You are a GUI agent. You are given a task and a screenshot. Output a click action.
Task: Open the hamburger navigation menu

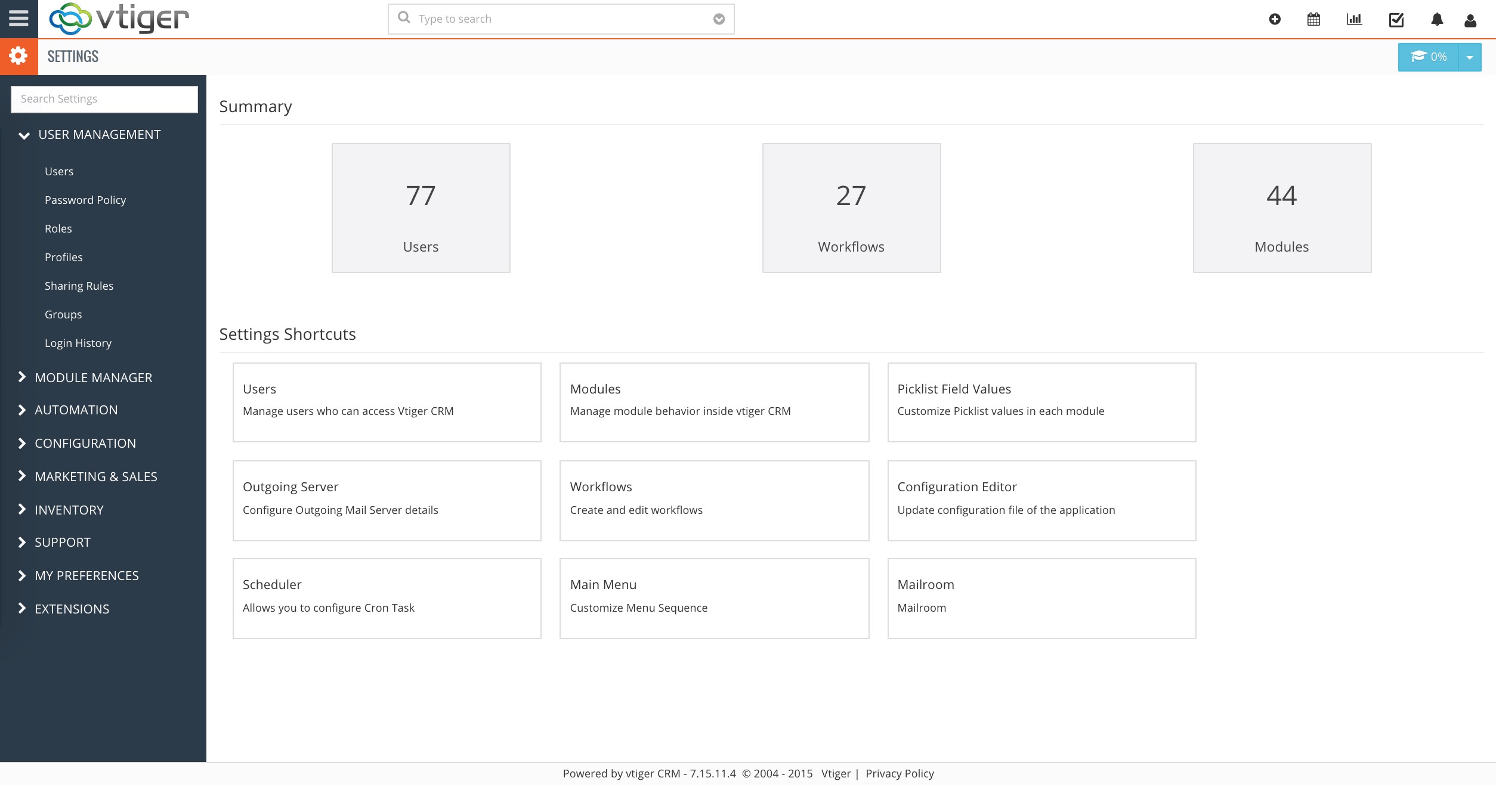18,18
